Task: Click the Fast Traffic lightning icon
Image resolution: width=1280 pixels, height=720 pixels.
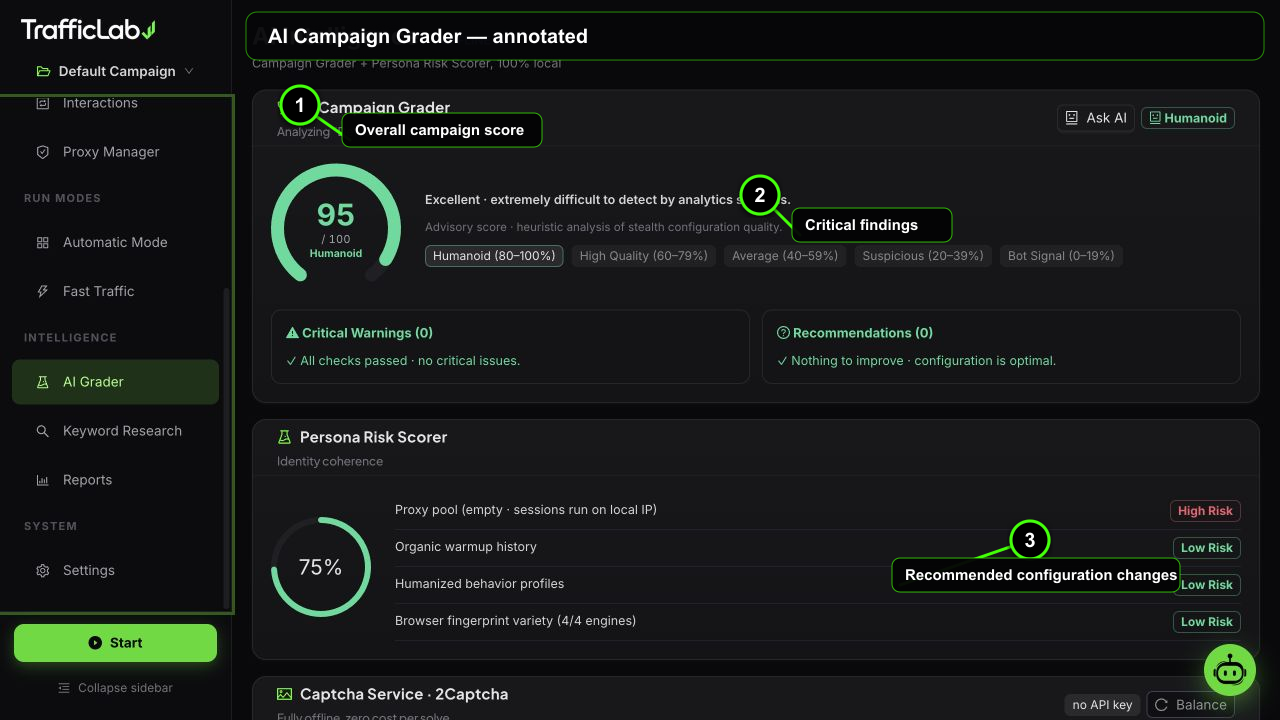Action: [x=42, y=291]
